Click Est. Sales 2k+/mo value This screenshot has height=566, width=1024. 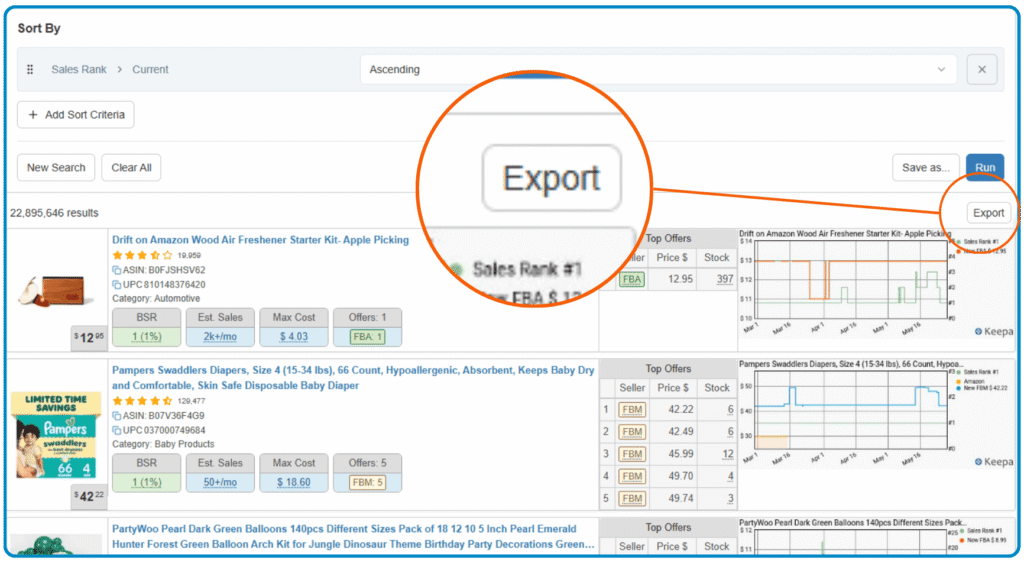coord(220,336)
